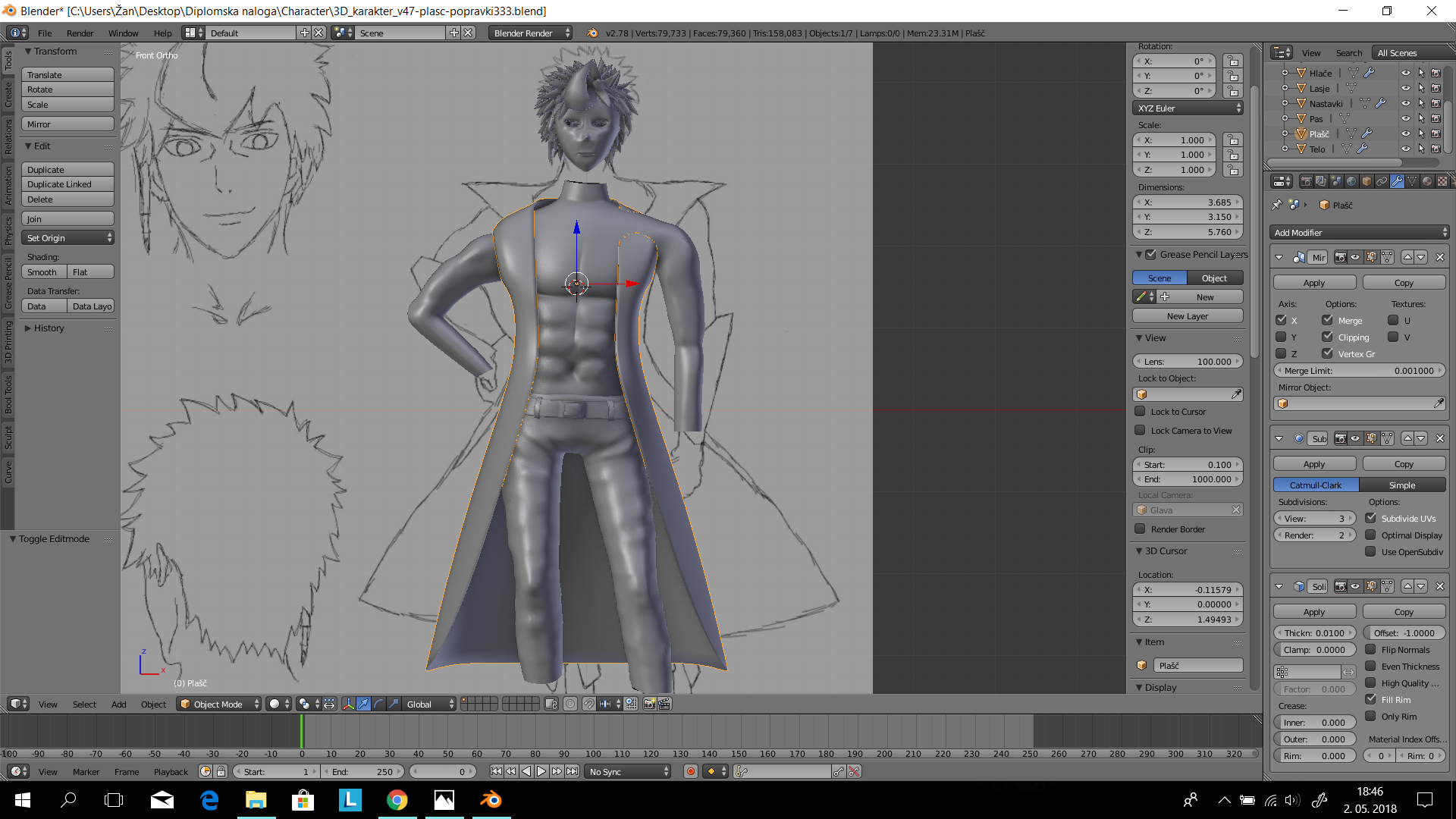
Task: Click the Duplicate Linked button
Action: (67, 184)
